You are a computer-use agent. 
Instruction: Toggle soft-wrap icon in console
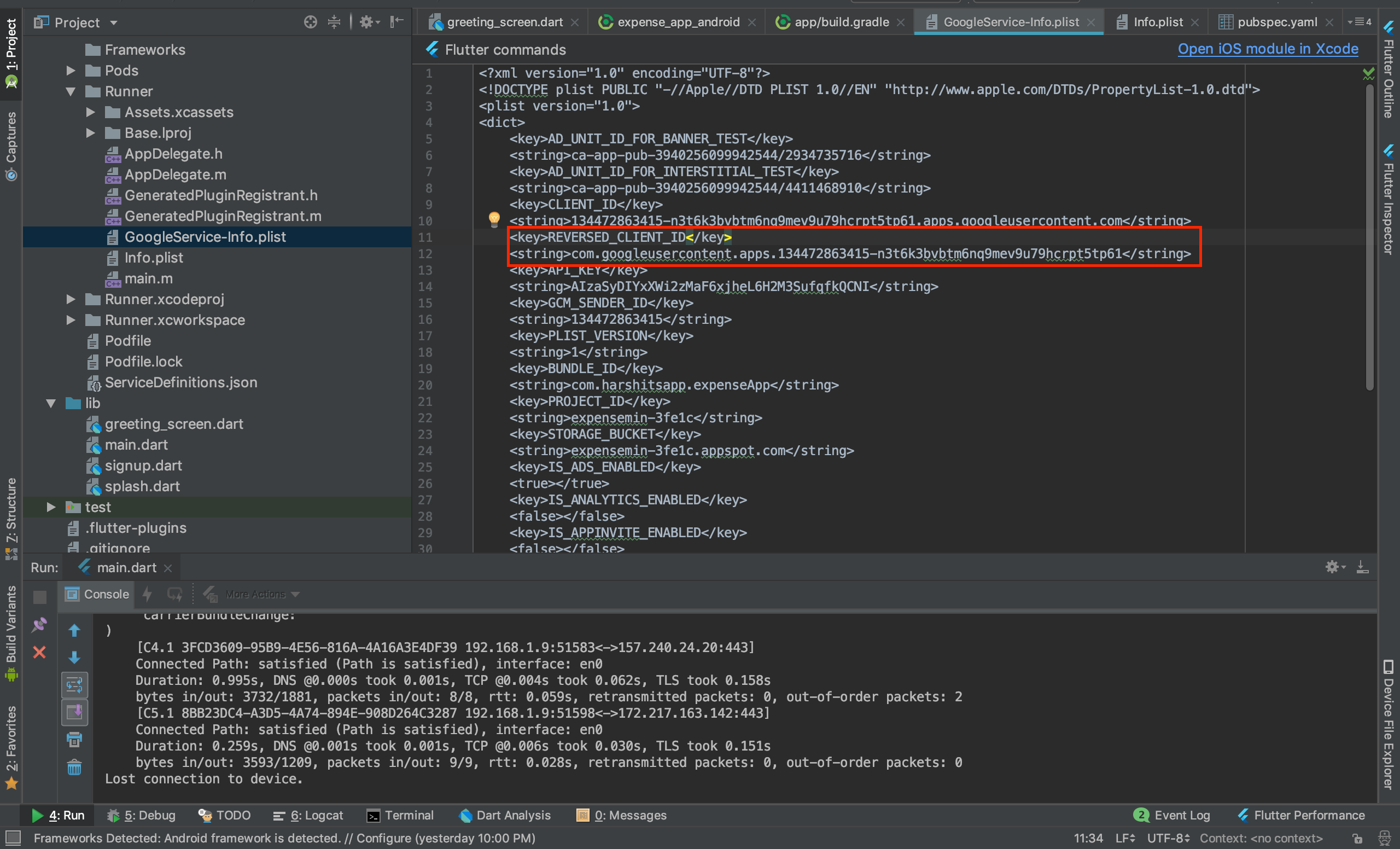74,685
